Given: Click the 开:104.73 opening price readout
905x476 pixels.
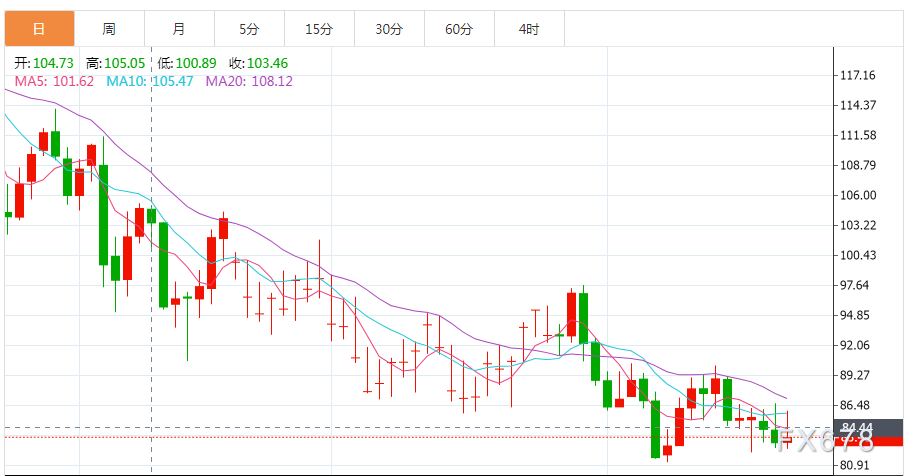Looking at the screenshot, I should click(x=44, y=63).
